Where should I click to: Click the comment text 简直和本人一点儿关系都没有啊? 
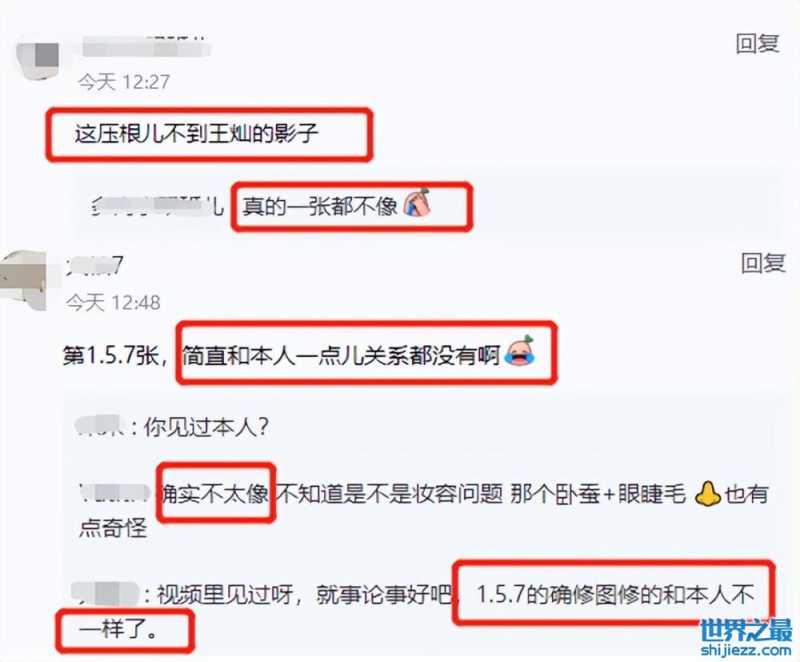click(x=341, y=355)
